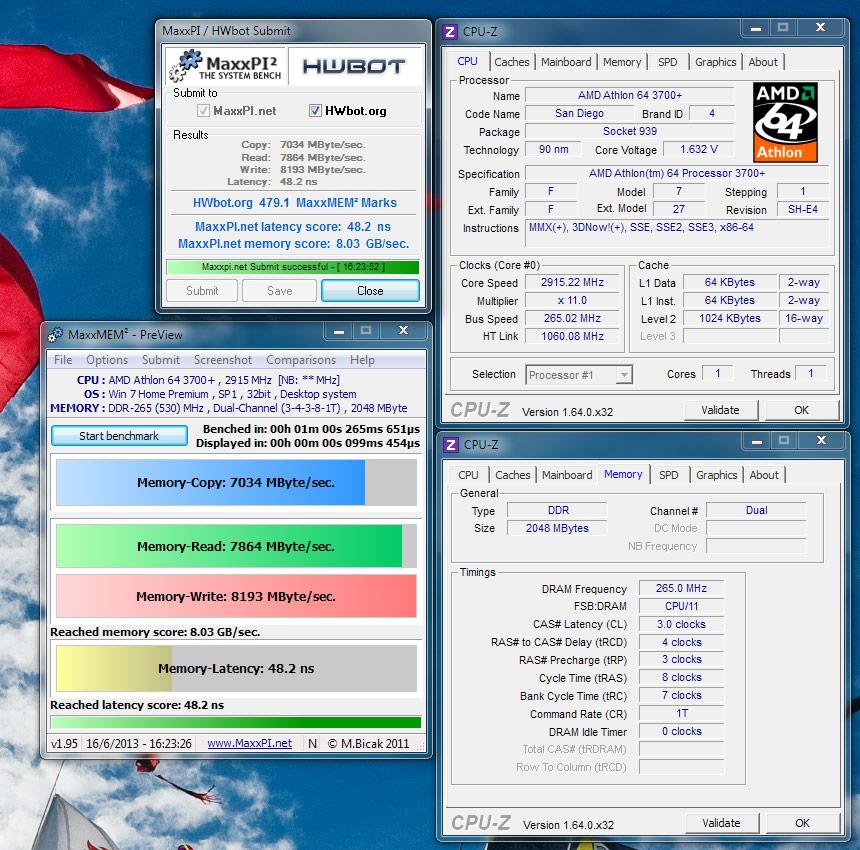Screen dimensions: 860x850
Task: Click the CPU-Z Z icon in lower window title
Action: 451,445
